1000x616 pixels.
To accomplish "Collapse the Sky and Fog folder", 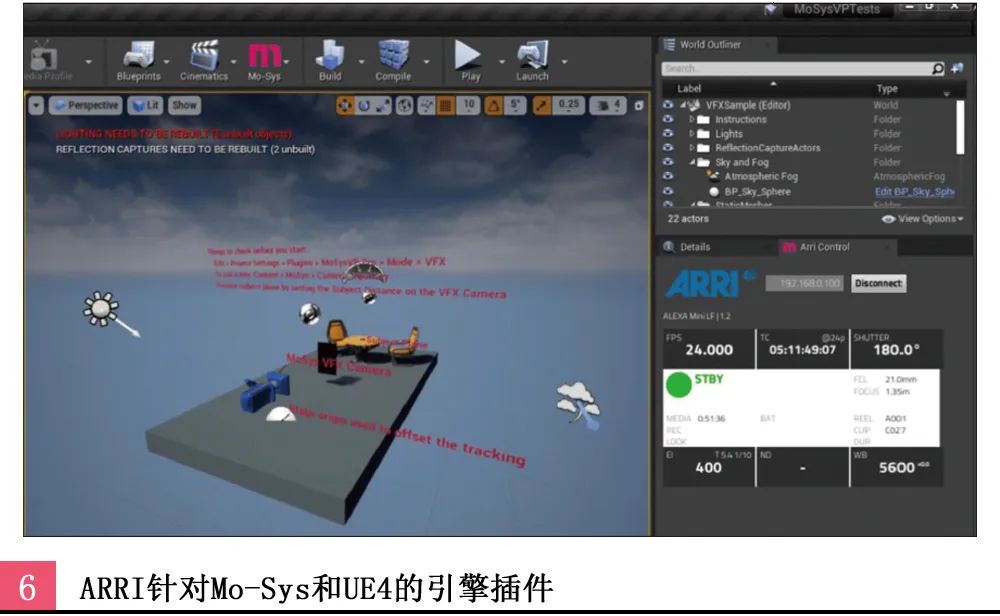I will 691,162.
